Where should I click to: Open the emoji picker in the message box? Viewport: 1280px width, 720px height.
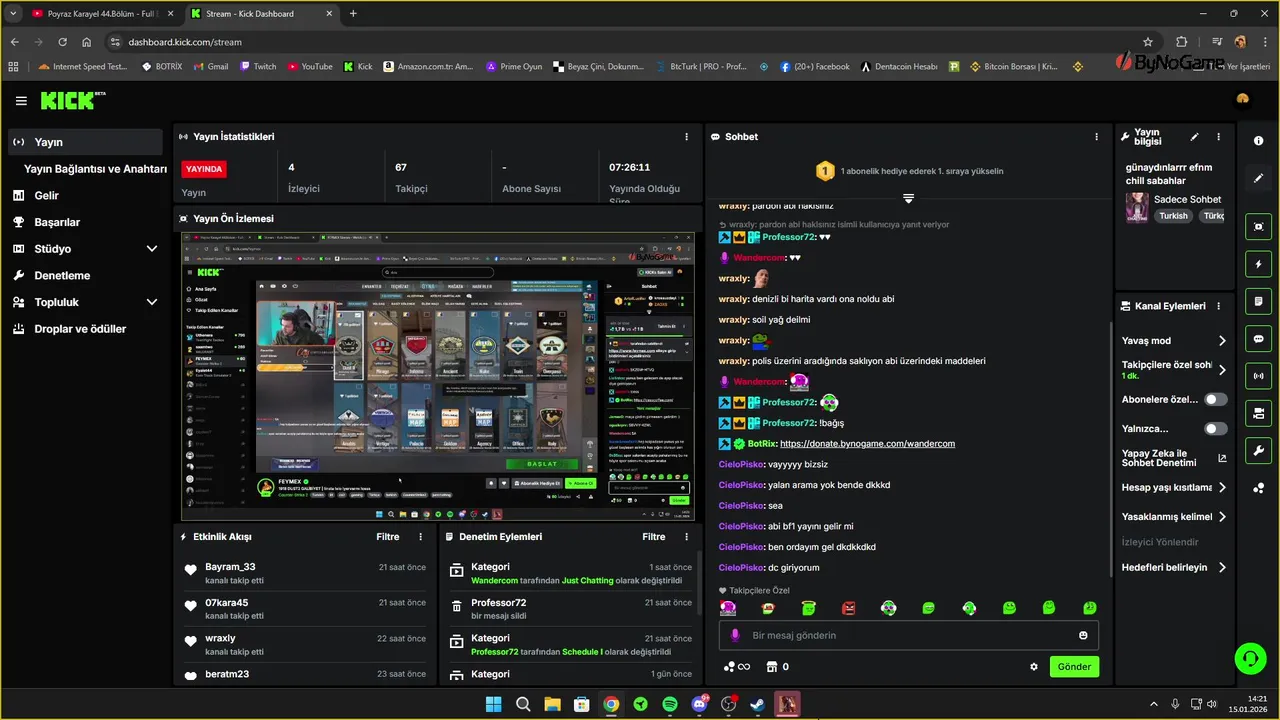pos(1083,635)
